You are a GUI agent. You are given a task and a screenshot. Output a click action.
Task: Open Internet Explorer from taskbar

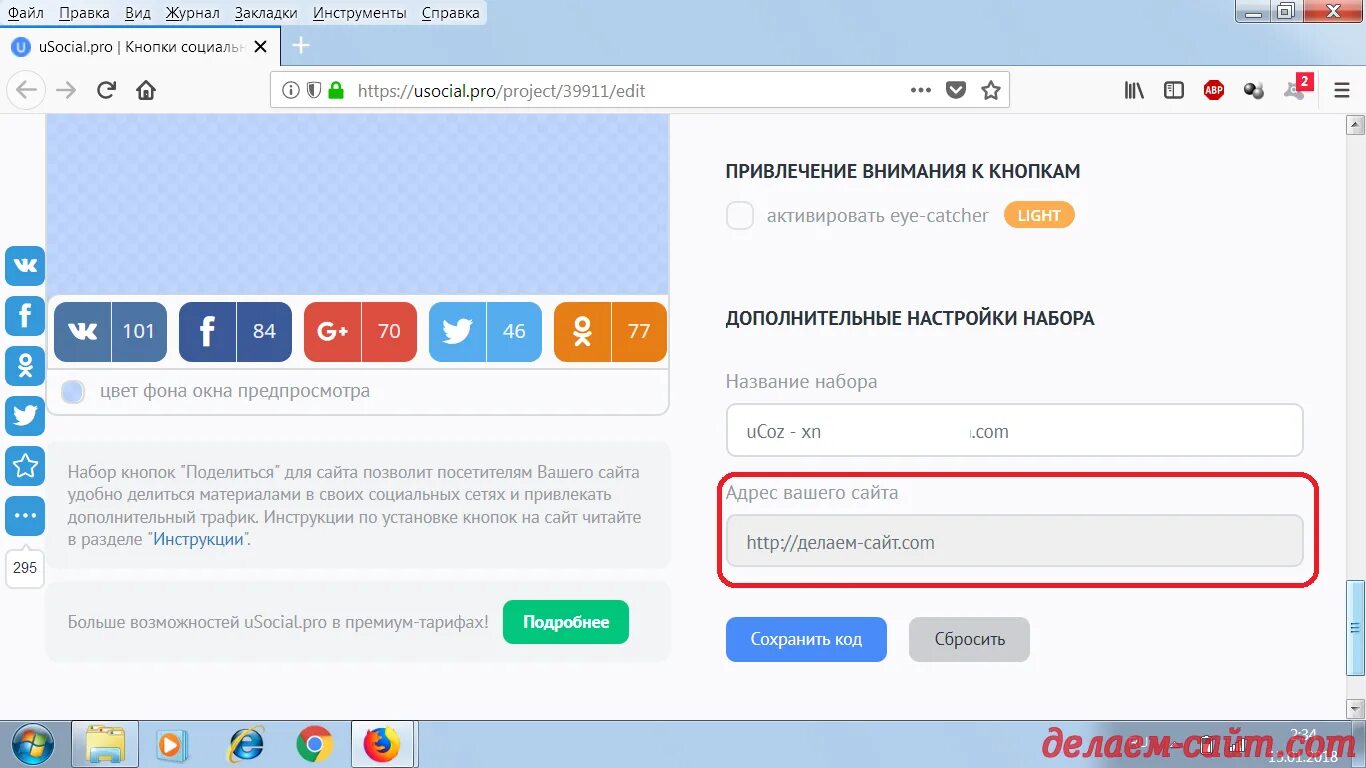pos(245,745)
